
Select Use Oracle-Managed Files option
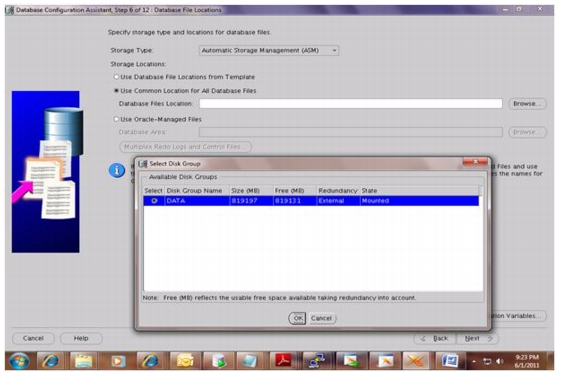click(x=158, y=119)
